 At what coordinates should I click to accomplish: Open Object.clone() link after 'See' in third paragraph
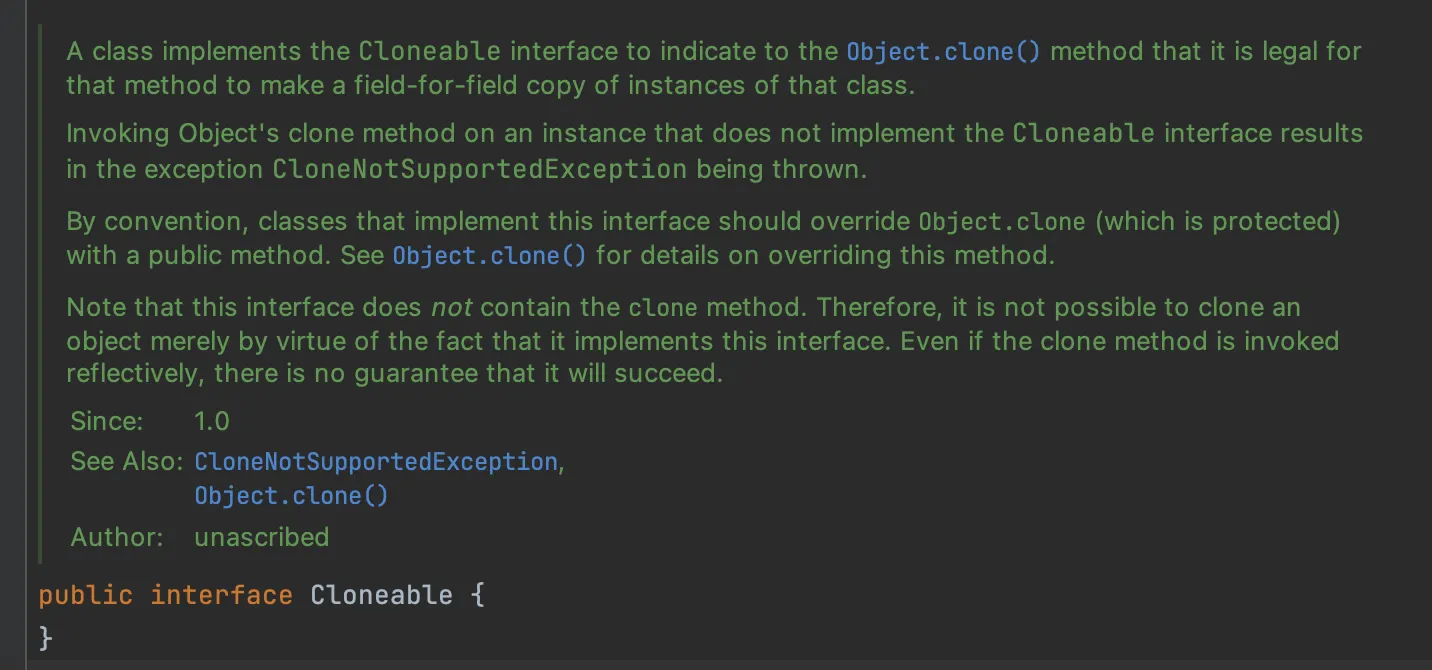pyautogui.click(x=489, y=255)
